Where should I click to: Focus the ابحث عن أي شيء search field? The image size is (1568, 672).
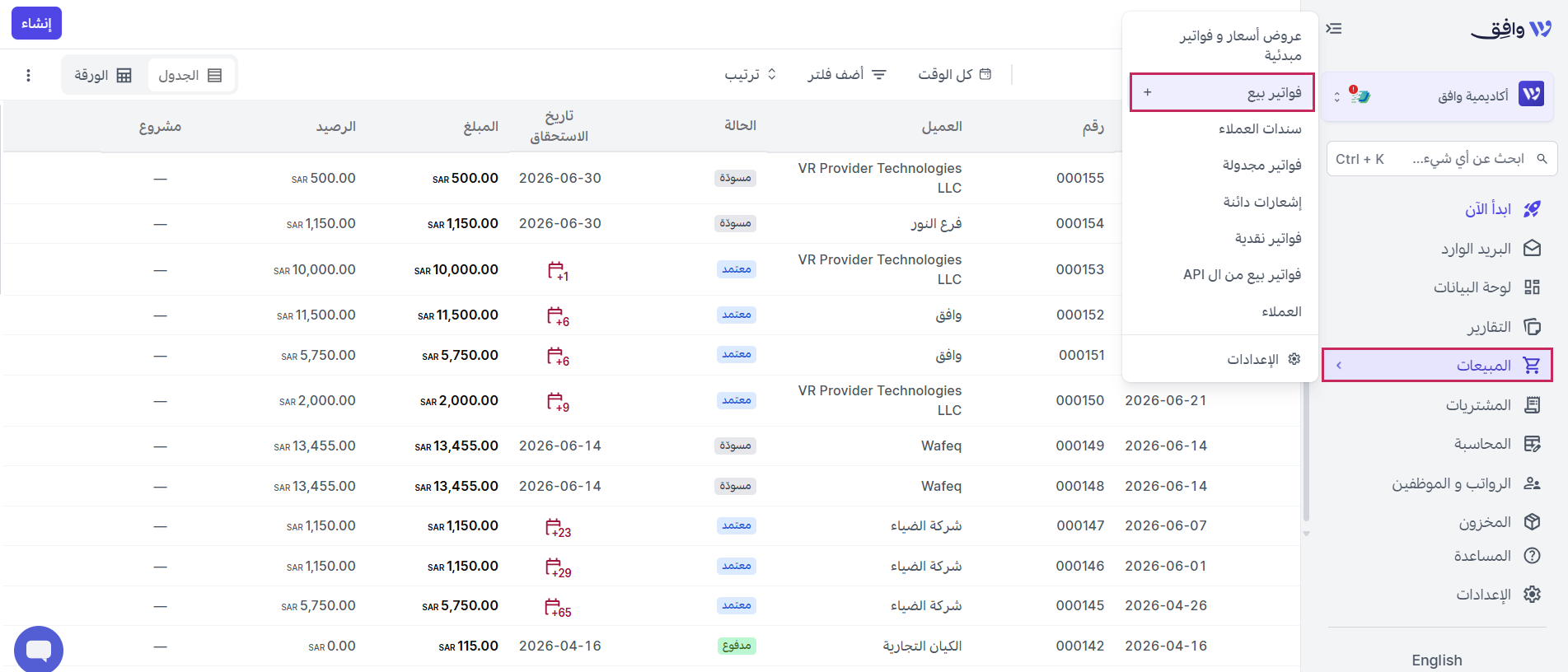coord(1442,159)
